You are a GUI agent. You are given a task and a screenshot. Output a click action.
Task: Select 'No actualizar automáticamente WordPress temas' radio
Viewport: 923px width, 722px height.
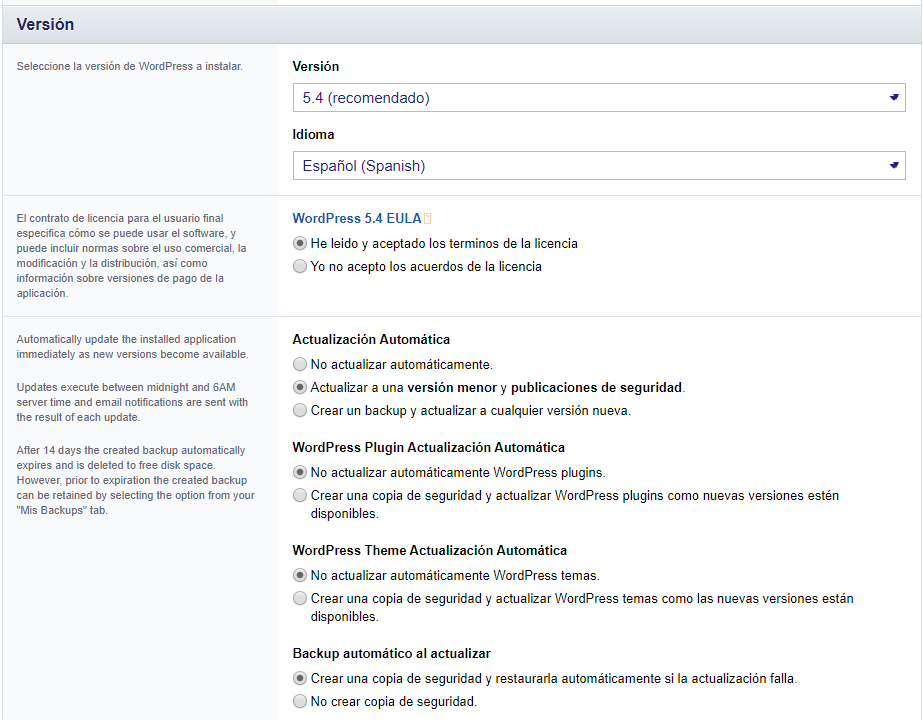click(x=300, y=575)
